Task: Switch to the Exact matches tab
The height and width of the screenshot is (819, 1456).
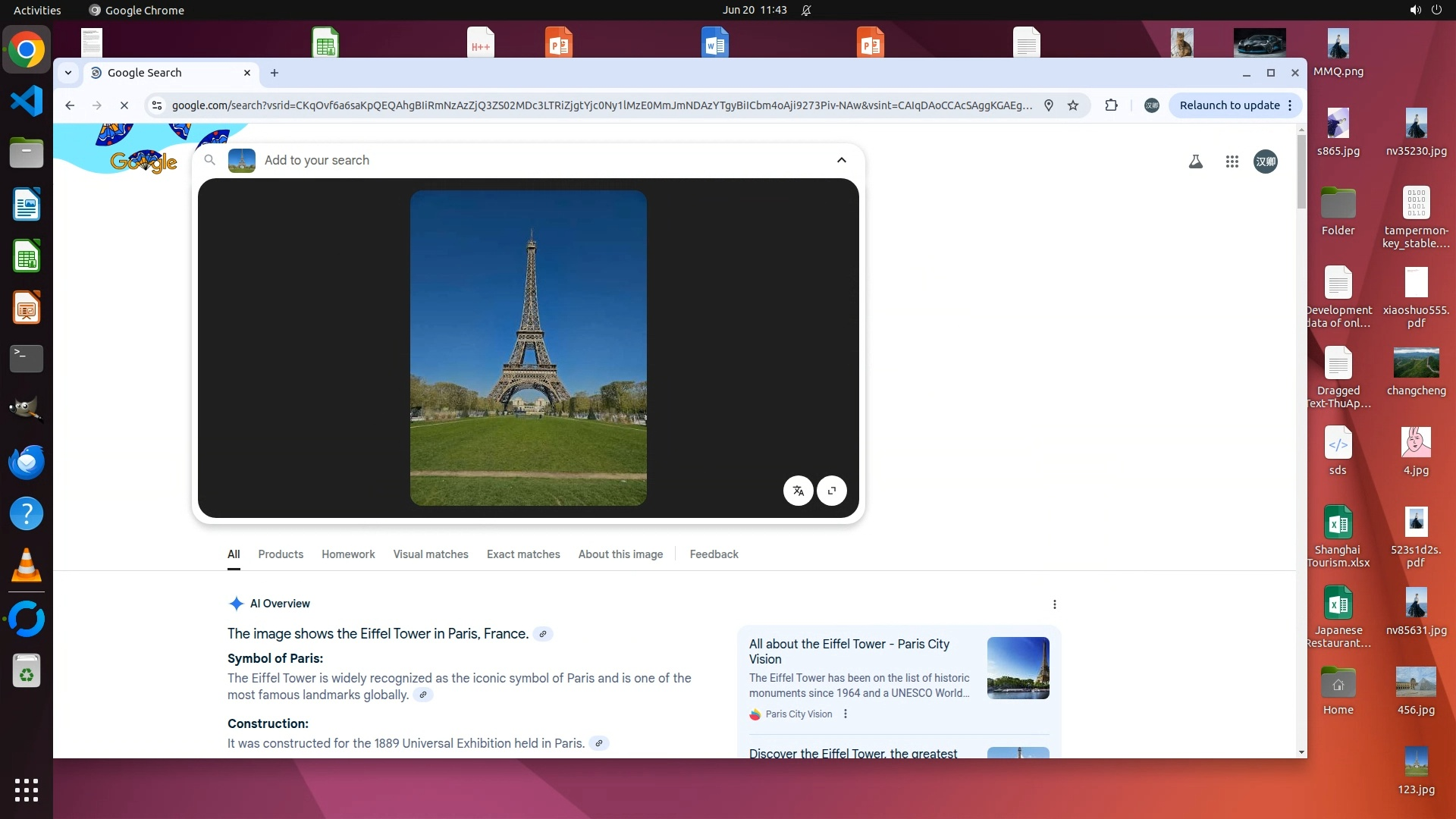Action: (x=523, y=554)
